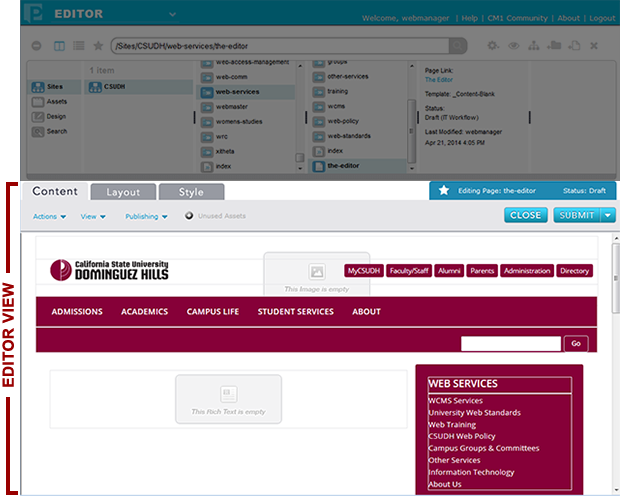Open the Publishing dropdown menu
The height and width of the screenshot is (496, 620).
(146, 216)
